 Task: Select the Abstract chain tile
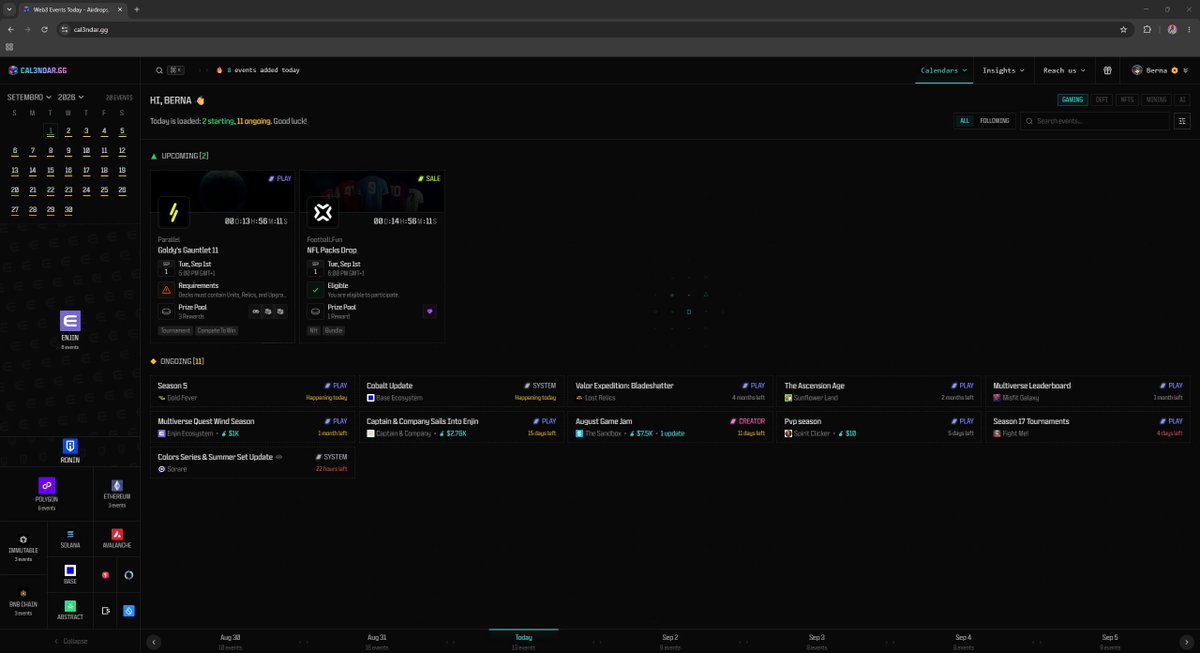(70, 610)
